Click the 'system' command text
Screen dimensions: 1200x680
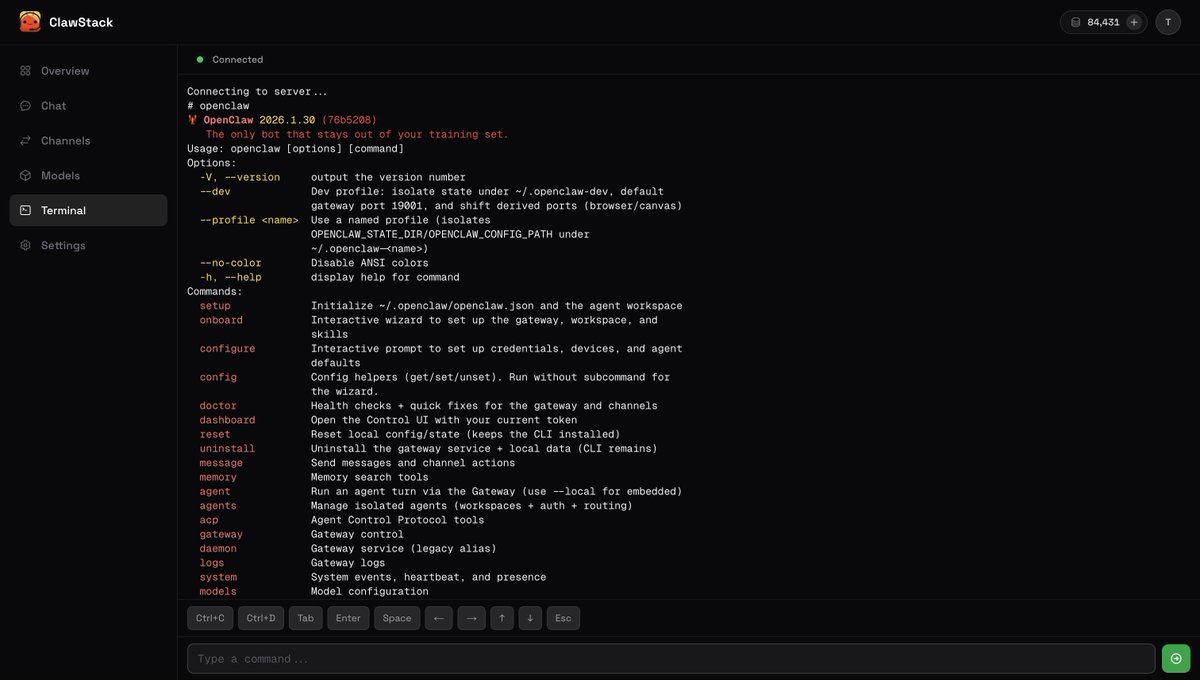tap(218, 577)
